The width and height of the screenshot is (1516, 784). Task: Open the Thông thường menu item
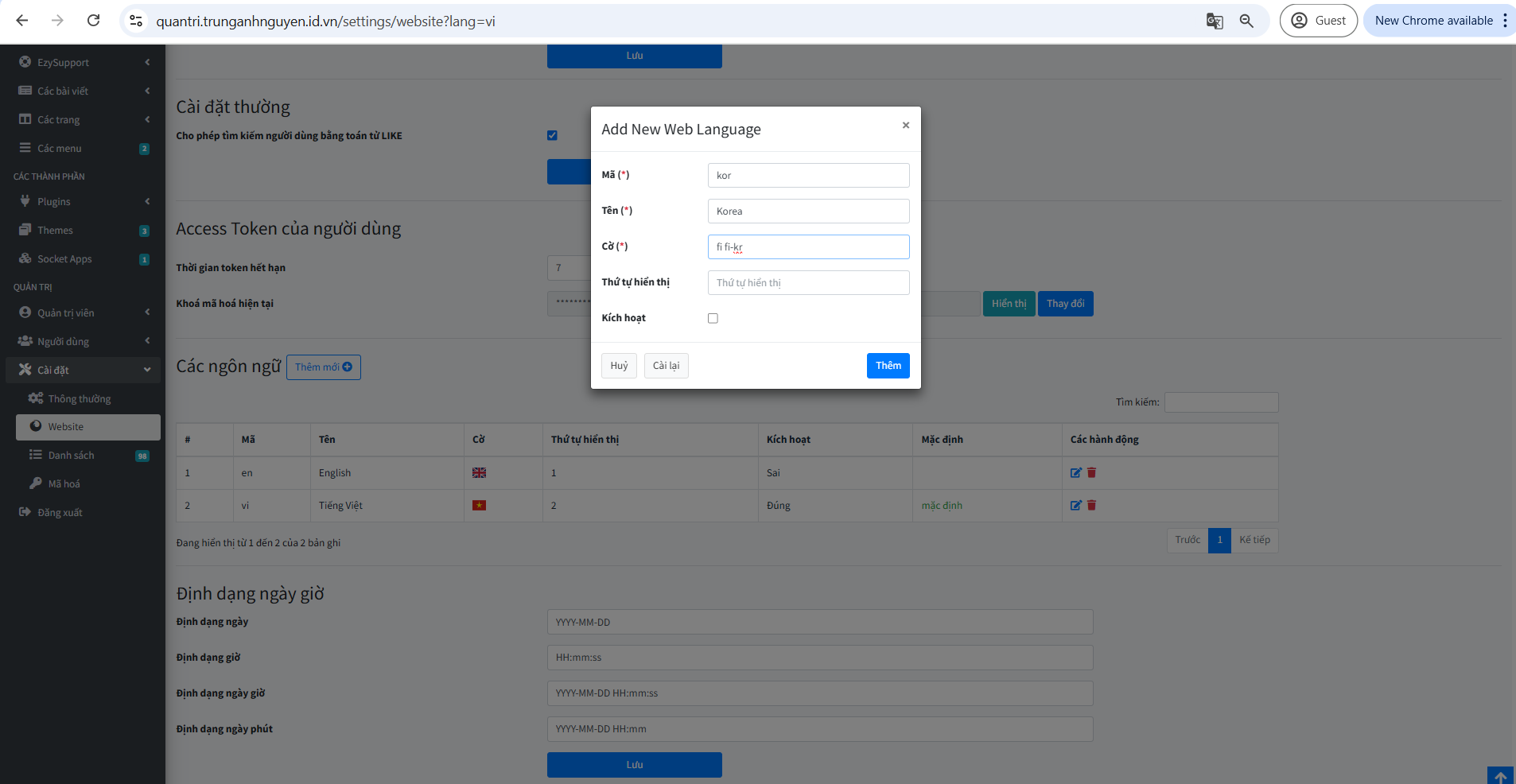[x=88, y=398]
